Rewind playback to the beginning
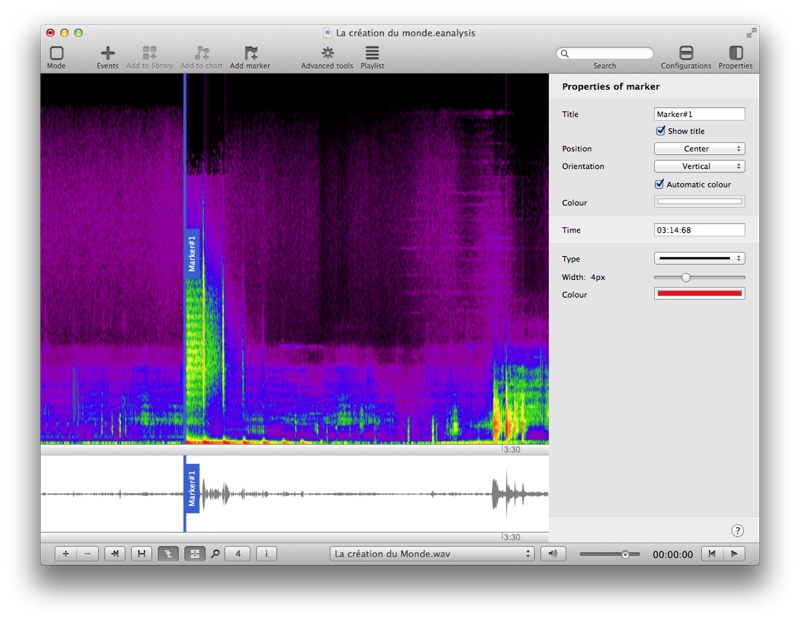 712,554
